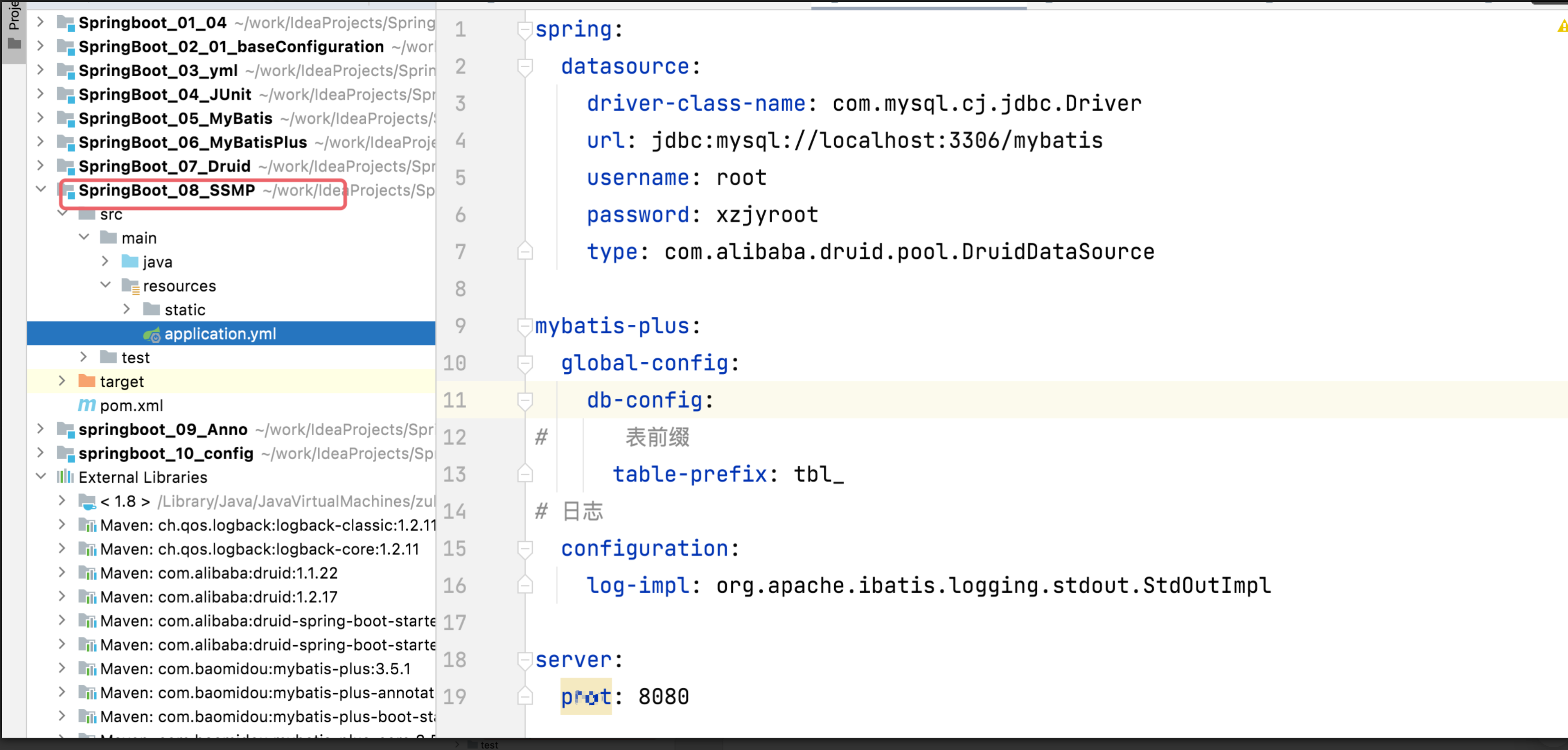
Task: Click the DruidDataSource type value
Action: 909,252
